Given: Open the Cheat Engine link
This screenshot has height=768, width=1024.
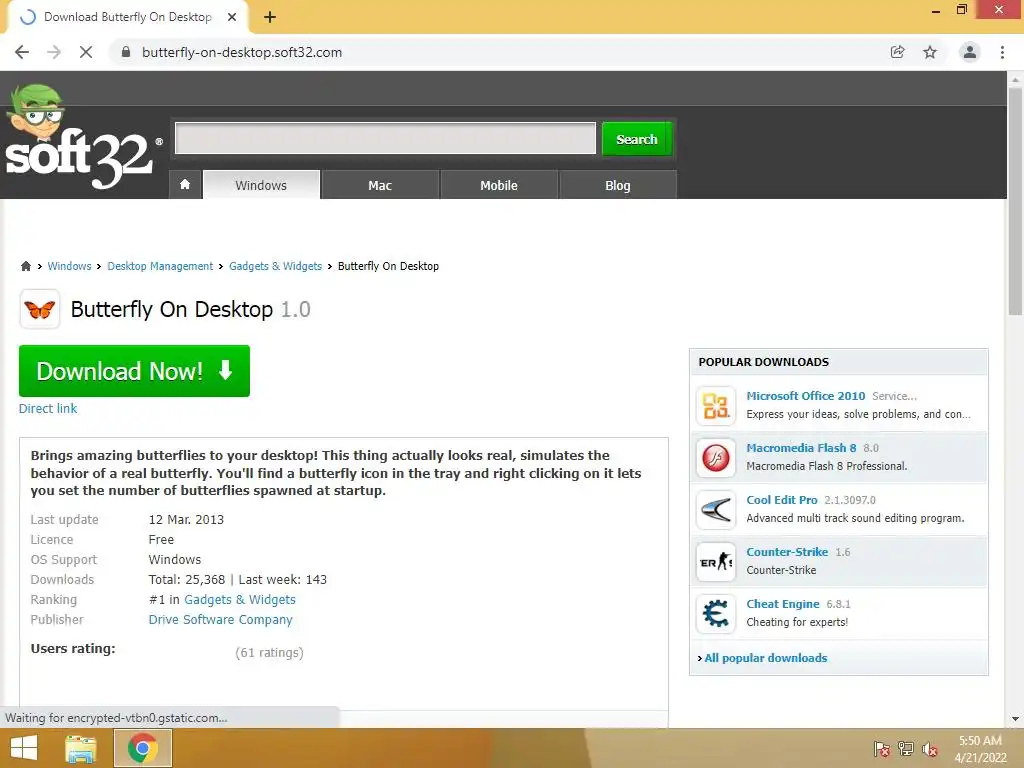Looking at the screenshot, I should [783, 604].
